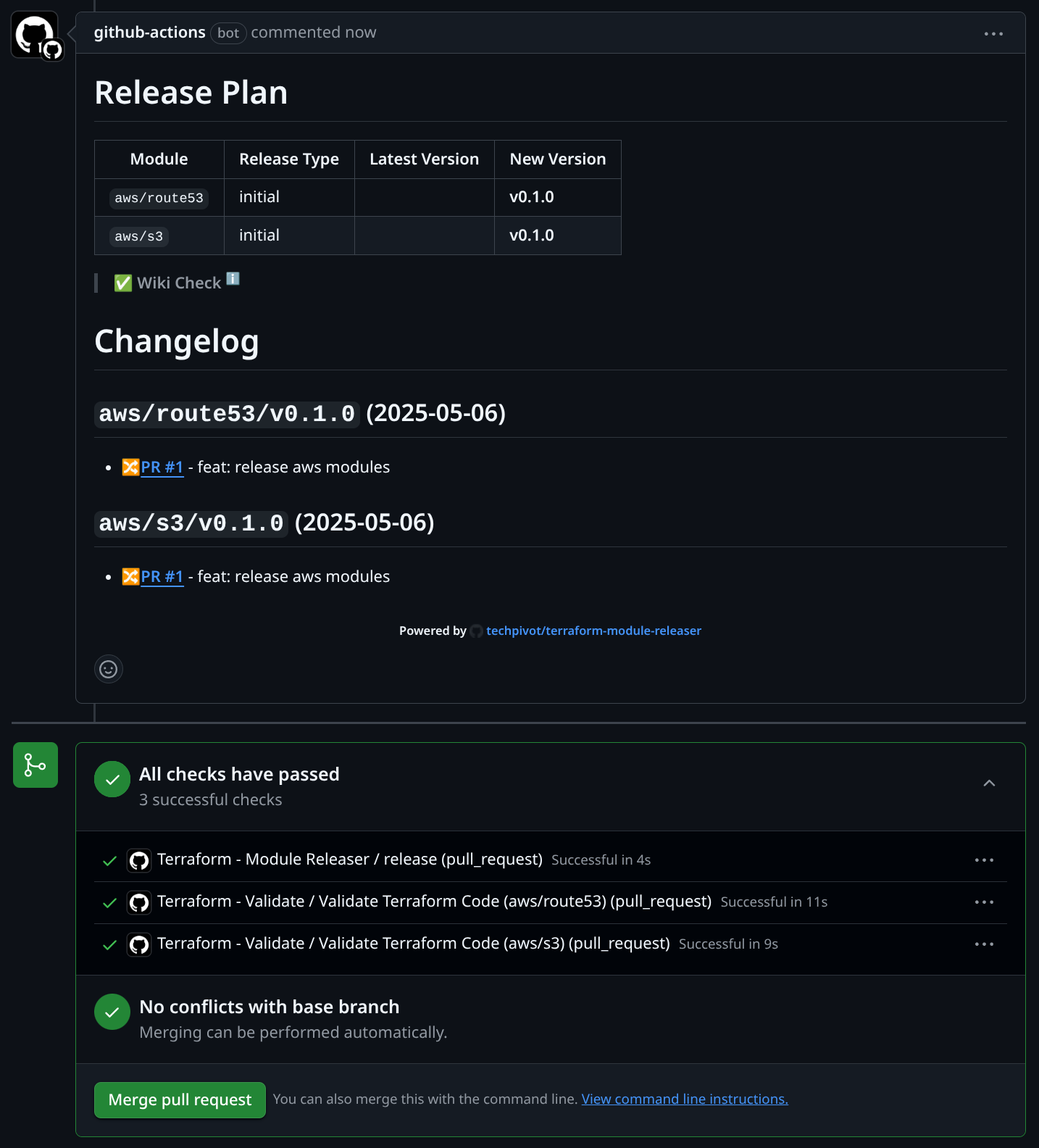
Task: Click the No conflicts green check circle
Action: 112,1012
